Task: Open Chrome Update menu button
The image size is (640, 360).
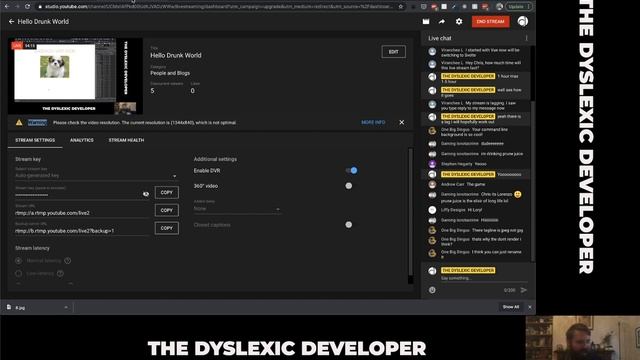Action: coord(519,7)
